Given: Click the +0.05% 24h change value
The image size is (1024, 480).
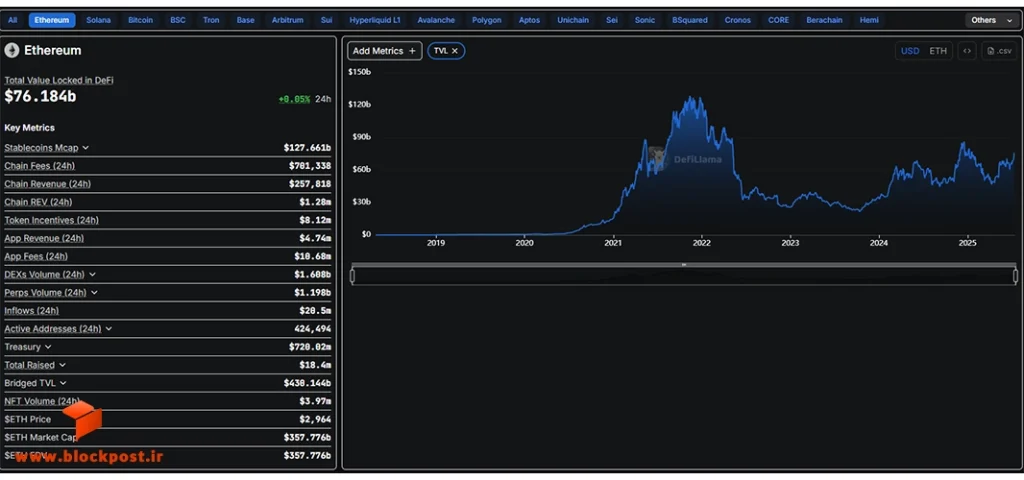Looking at the screenshot, I should pos(294,99).
